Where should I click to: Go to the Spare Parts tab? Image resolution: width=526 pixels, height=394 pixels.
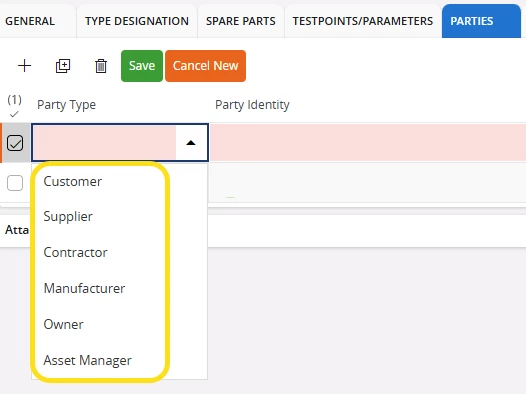241,21
